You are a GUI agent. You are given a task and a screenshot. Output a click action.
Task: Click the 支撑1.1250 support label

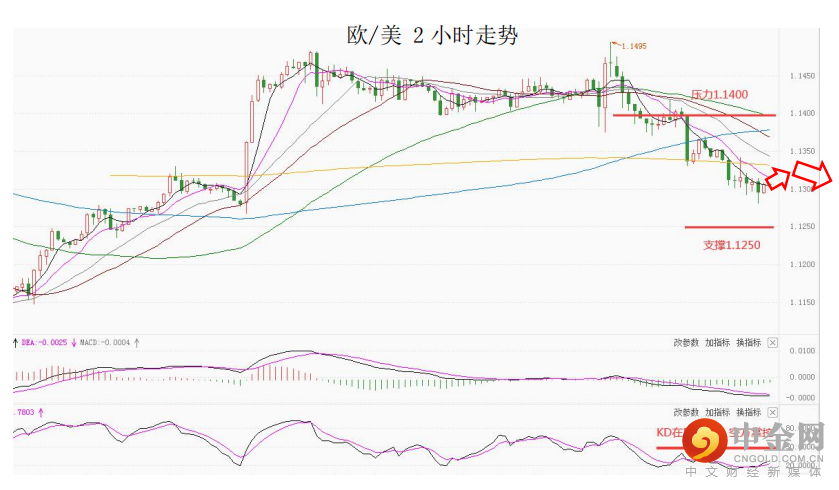[731, 245]
